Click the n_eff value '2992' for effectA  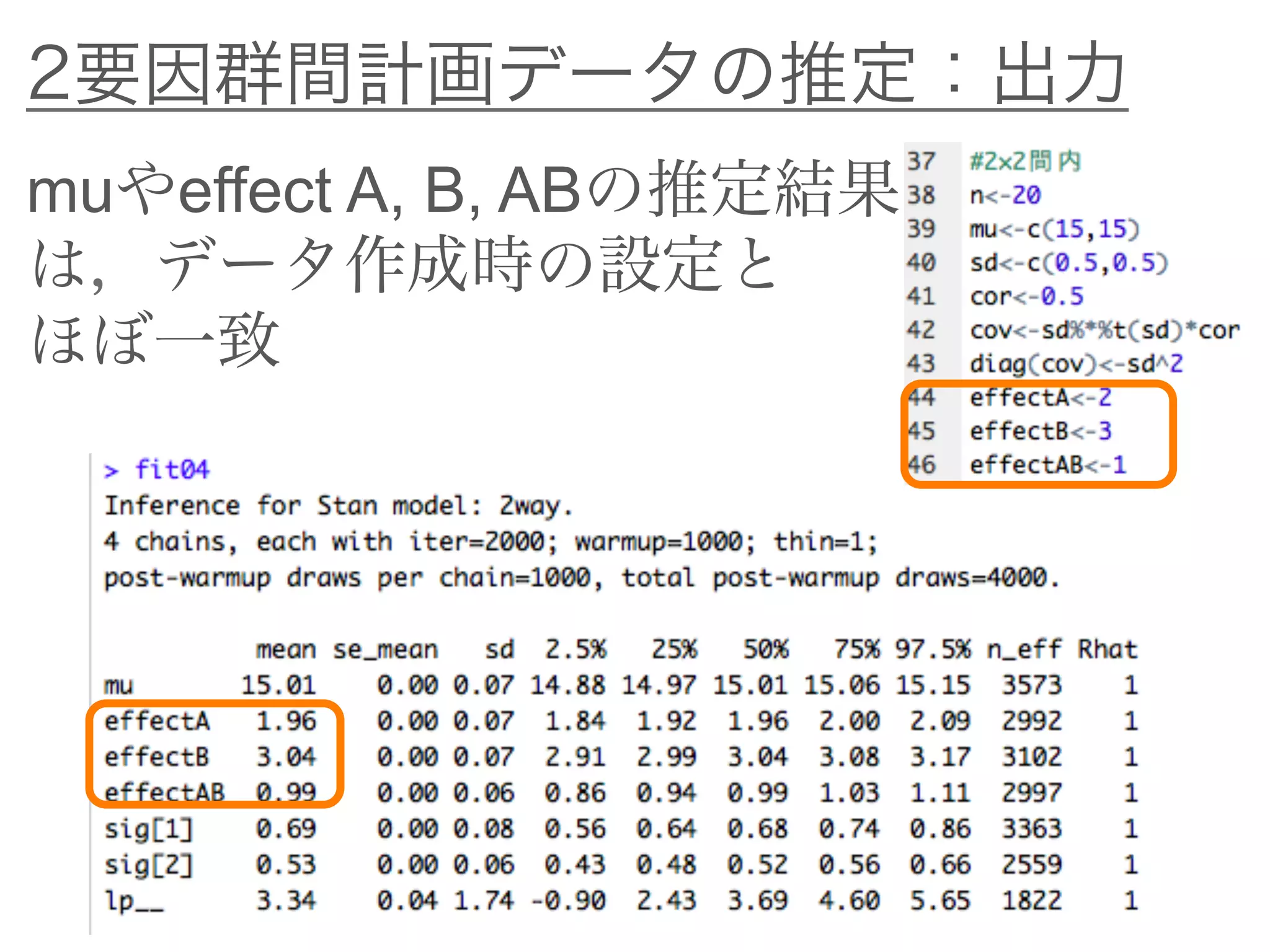tap(1032, 721)
